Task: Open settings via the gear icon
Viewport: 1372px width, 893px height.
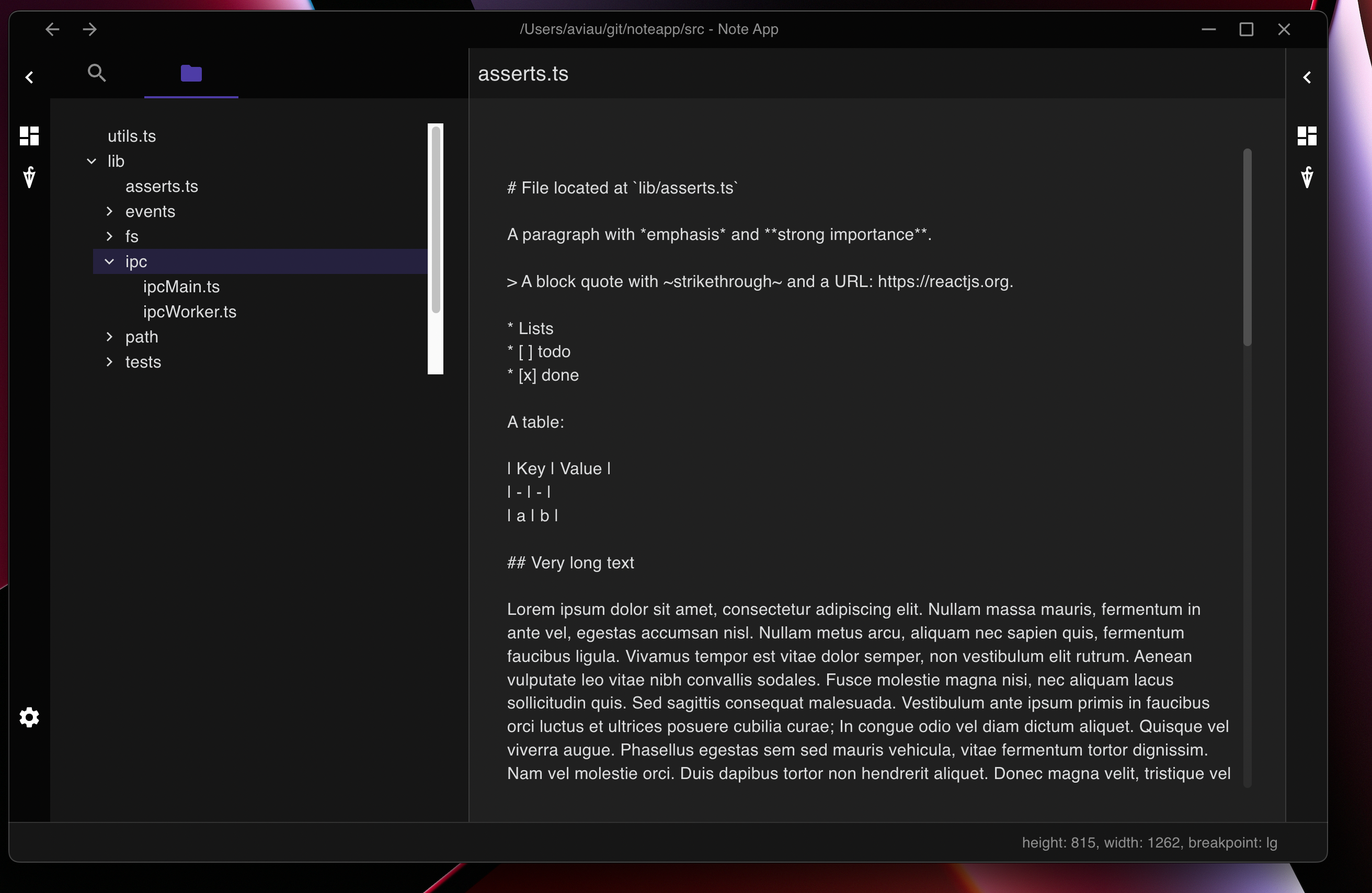Action: click(29, 718)
